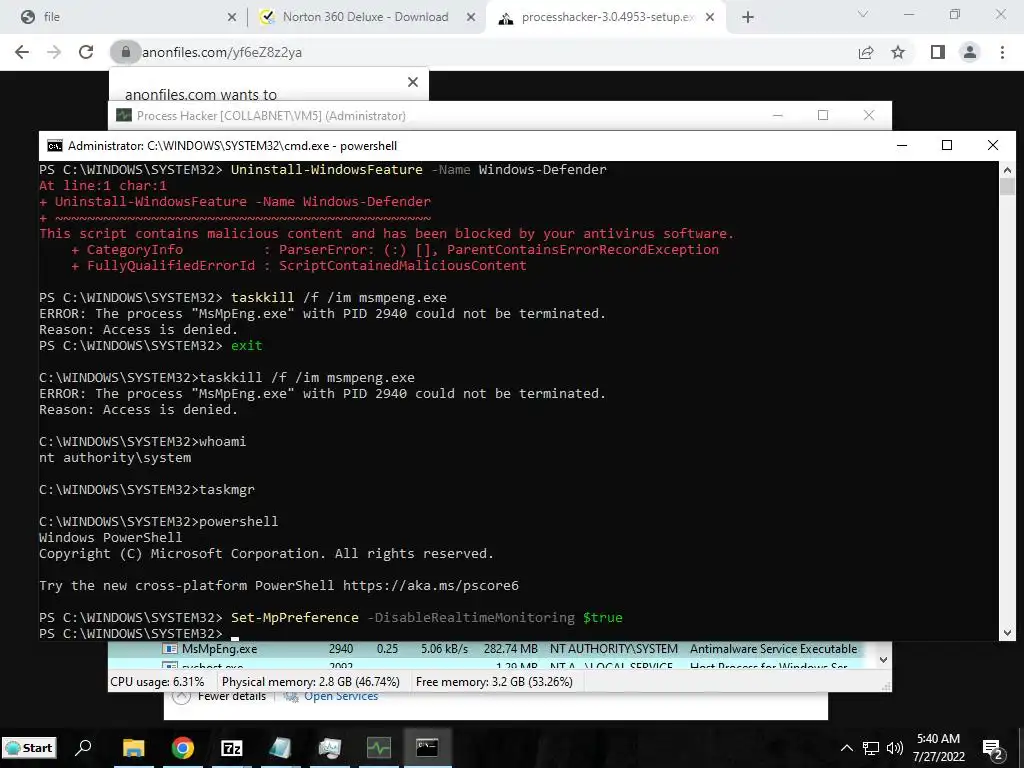Open Chrome side panel
1024x768 pixels.
pos(938,52)
